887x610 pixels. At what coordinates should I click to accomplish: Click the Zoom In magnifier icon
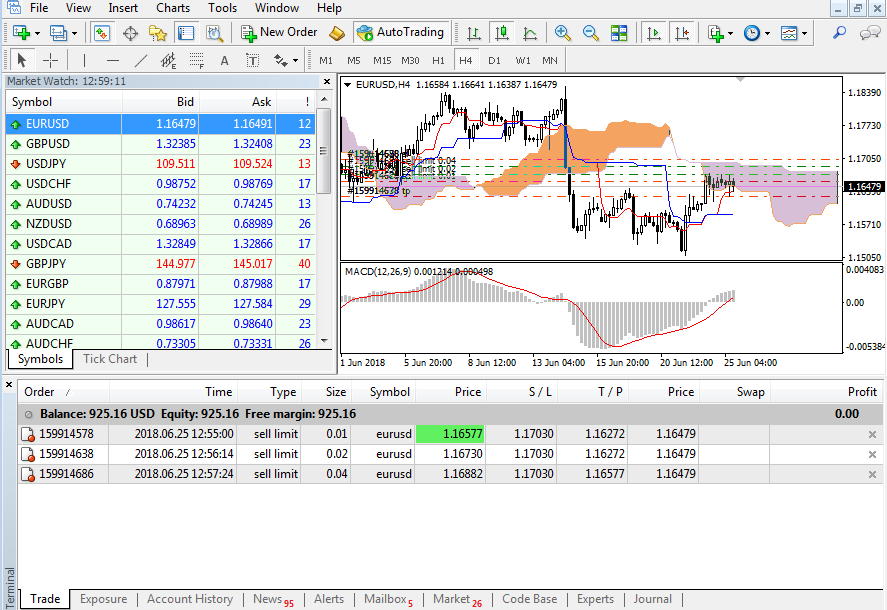(562, 33)
